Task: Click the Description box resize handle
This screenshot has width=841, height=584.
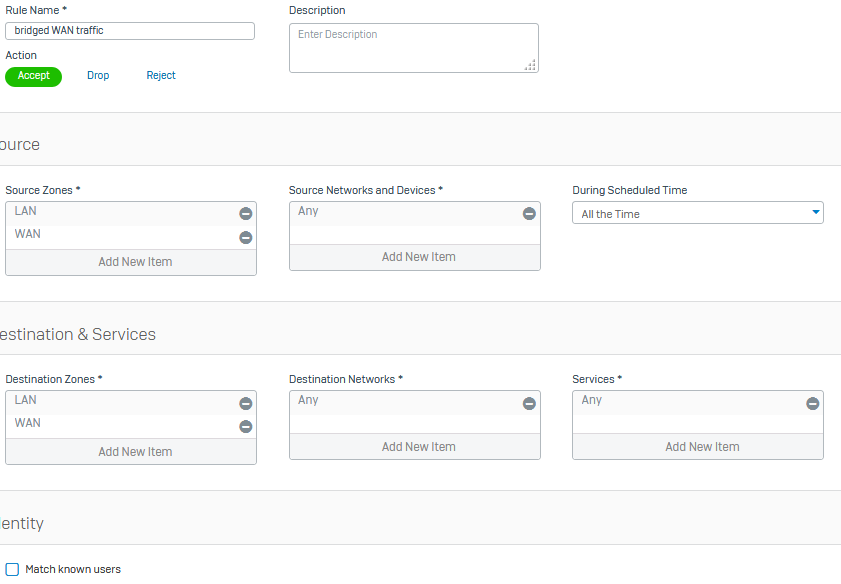Action: (530, 65)
